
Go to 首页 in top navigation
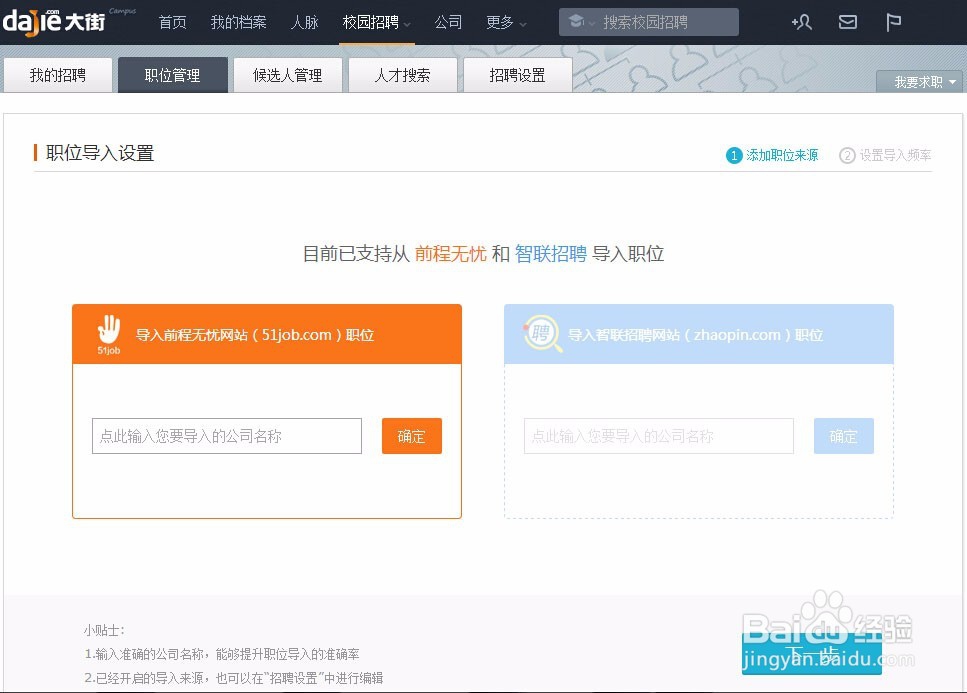coord(172,22)
